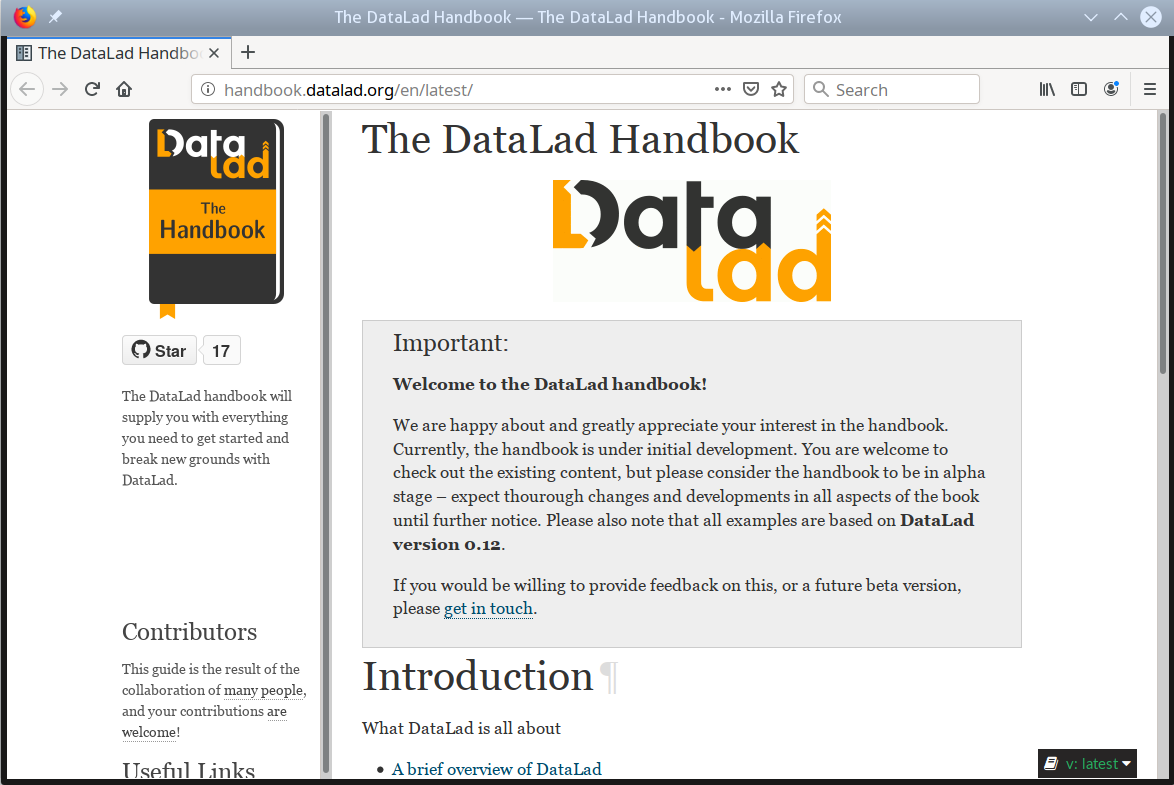Screen dimensions: 1174x785
Task: Show the Library bookmarks and history icon
Action: 1047,89
